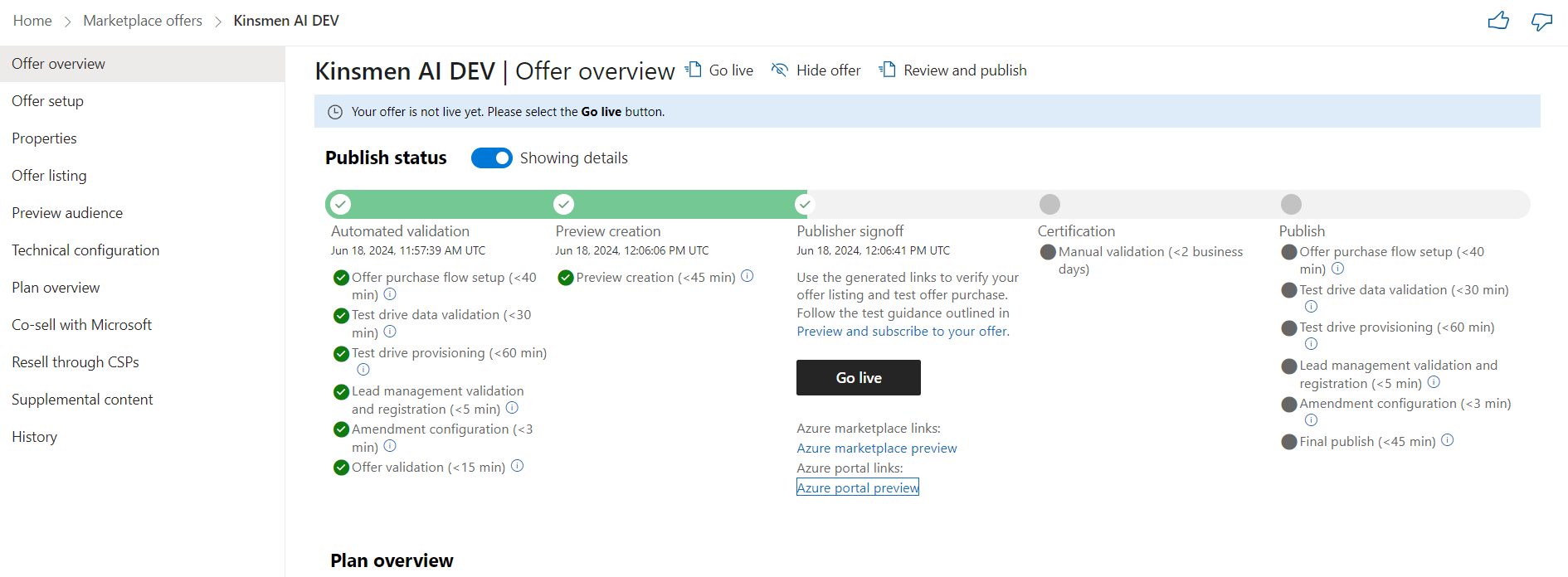Click info icon for Publish Offer purchase flow setup

pos(1337,269)
